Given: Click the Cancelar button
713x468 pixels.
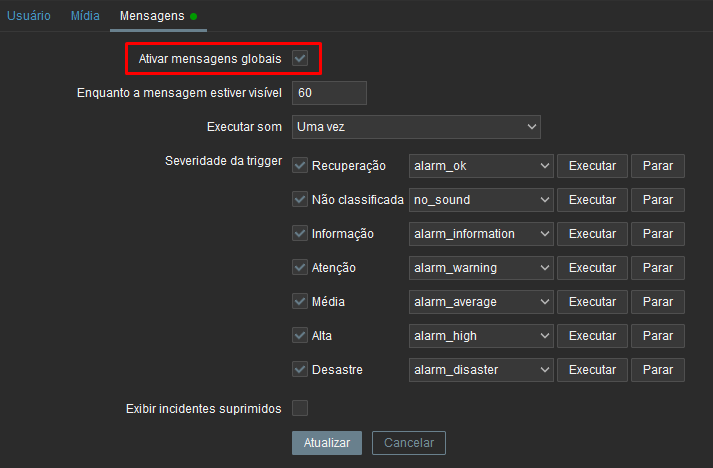Looking at the screenshot, I should 409,443.
